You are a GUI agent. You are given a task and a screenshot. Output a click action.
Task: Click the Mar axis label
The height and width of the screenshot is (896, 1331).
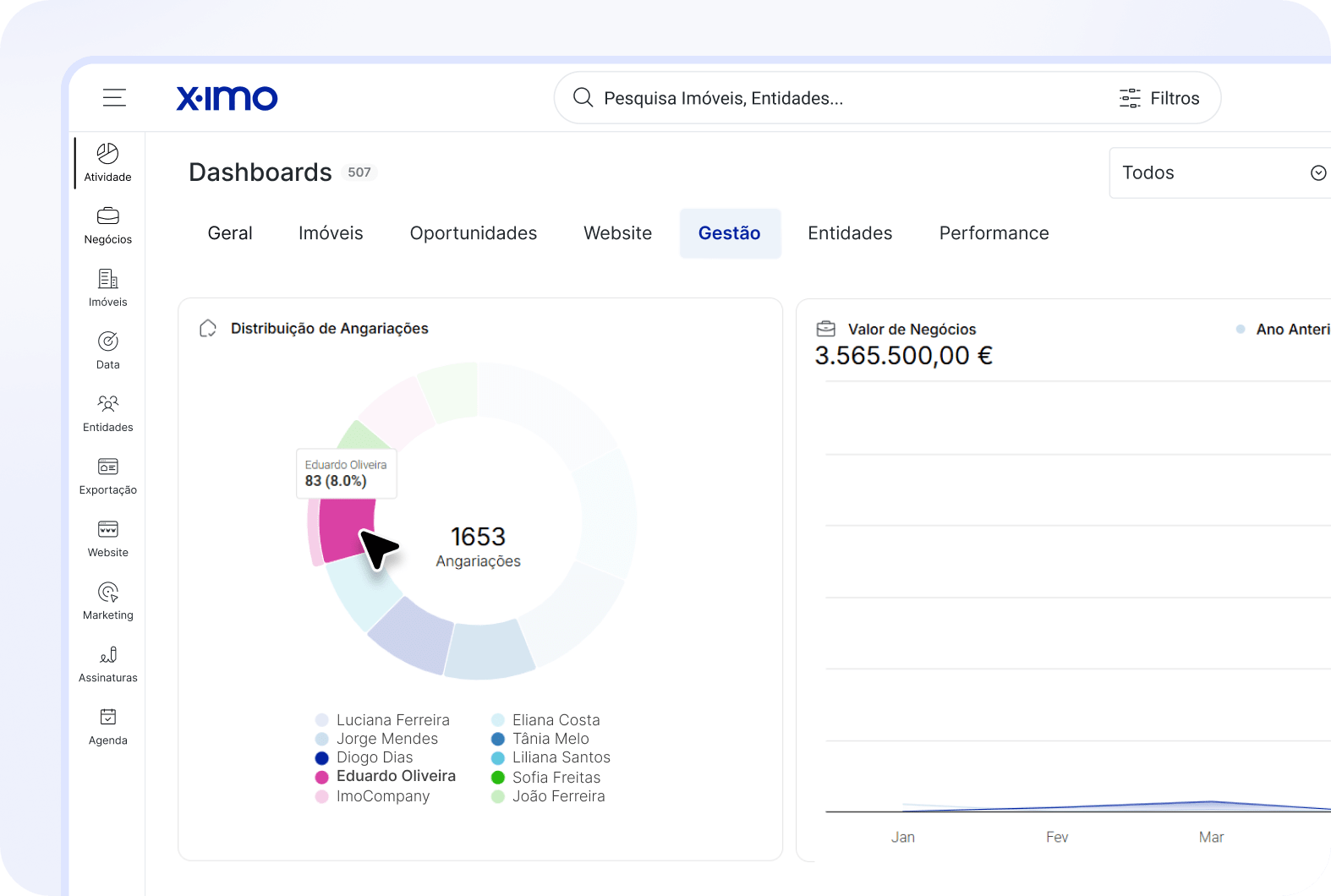pos(1212,837)
